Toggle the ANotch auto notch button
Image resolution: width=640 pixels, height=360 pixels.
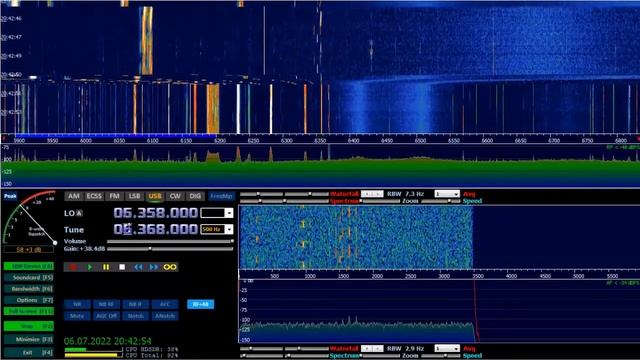164,316
